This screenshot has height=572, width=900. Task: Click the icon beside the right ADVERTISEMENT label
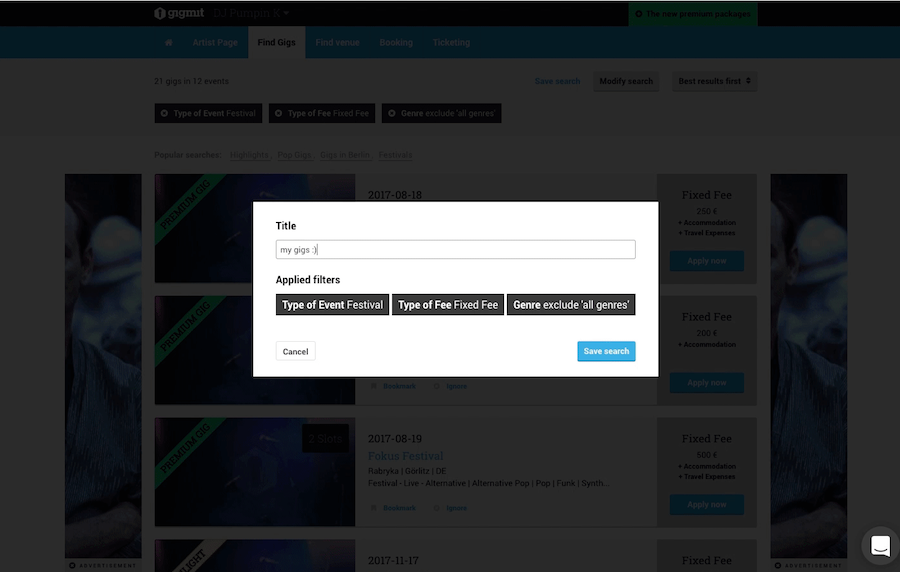click(778, 565)
